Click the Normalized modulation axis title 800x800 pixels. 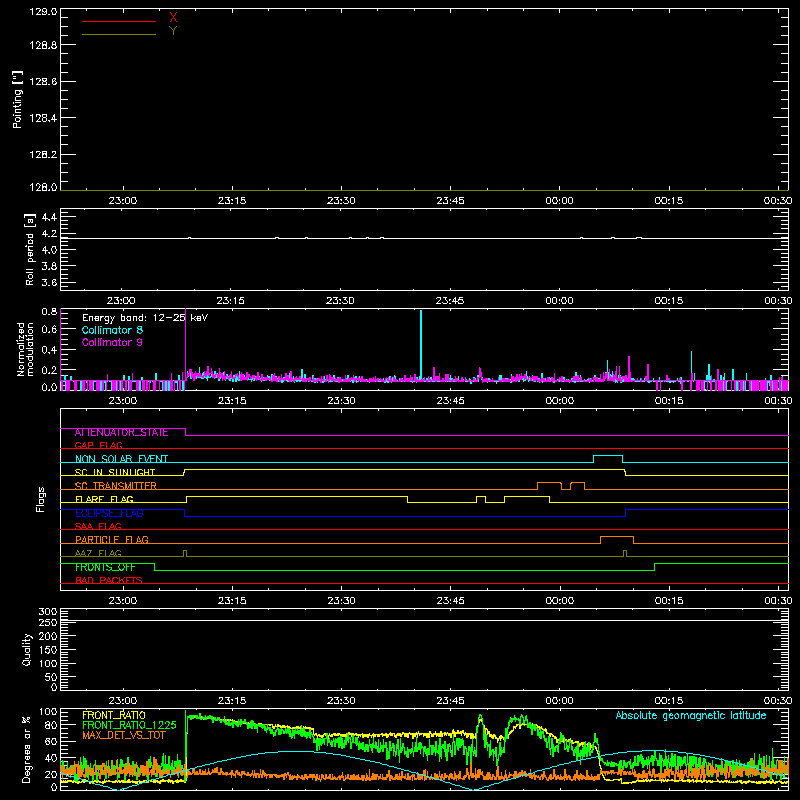click(24, 349)
